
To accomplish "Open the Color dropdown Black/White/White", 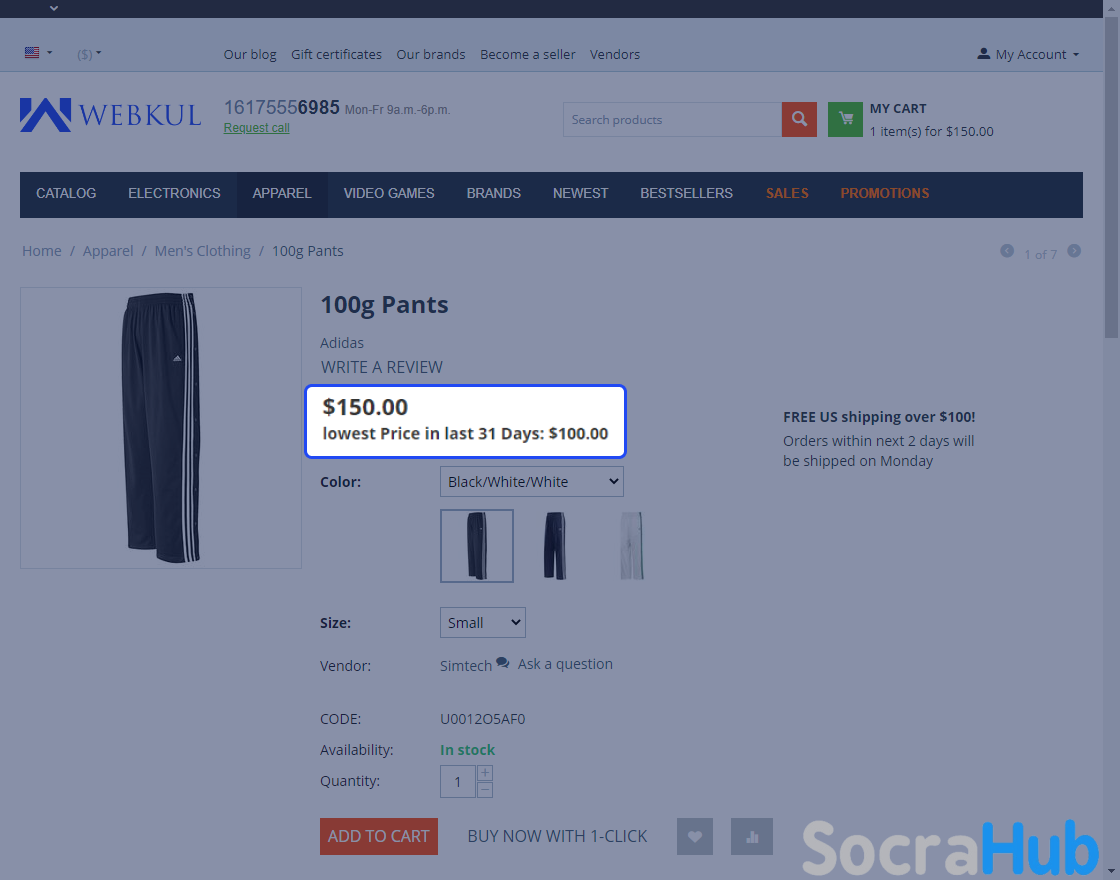I will click(x=531, y=481).
